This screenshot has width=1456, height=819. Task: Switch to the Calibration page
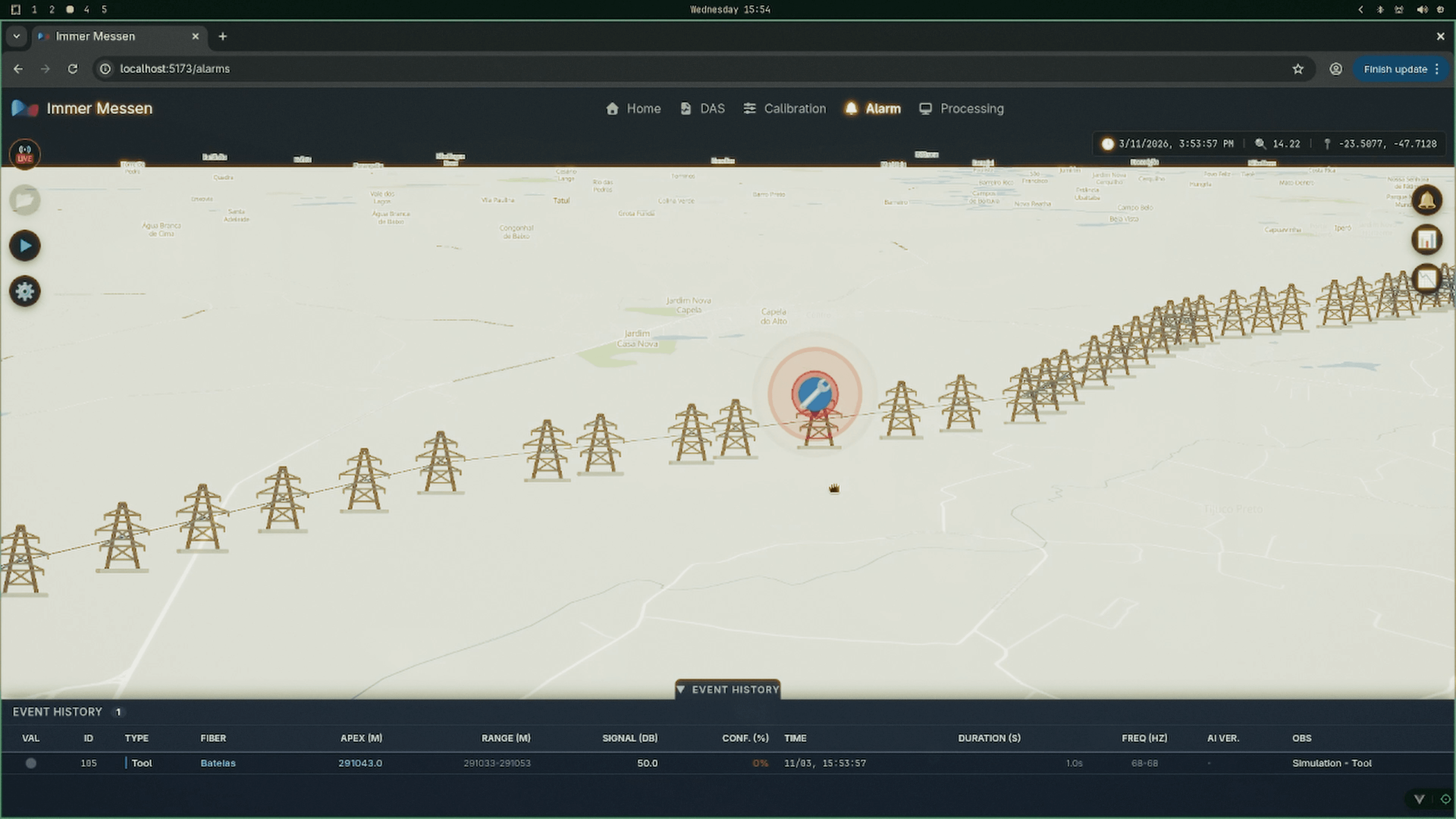(784, 108)
